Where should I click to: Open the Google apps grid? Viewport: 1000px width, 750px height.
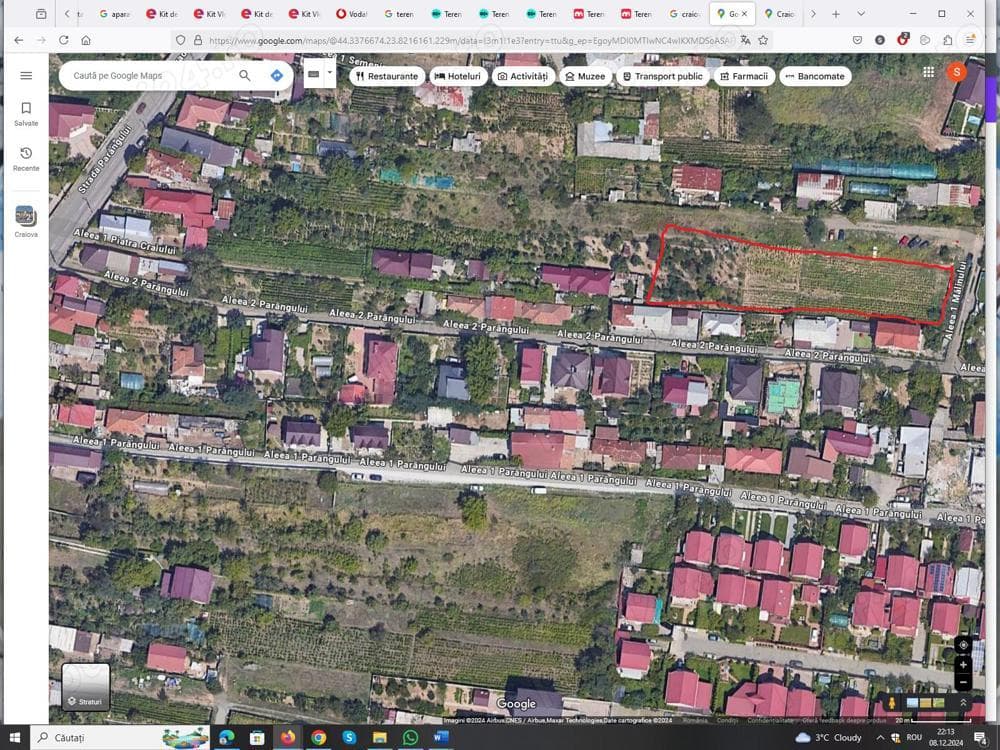coord(929,72)
